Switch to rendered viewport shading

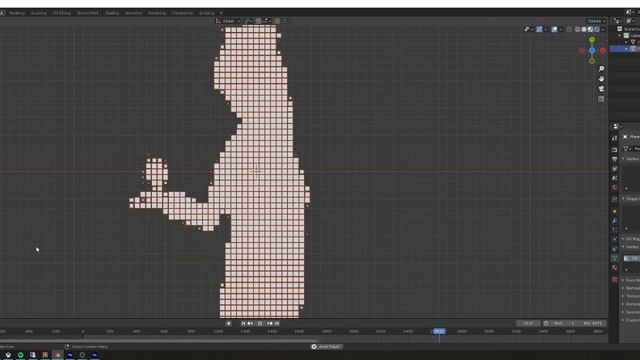pyautogui.click(x=597, y=29)
